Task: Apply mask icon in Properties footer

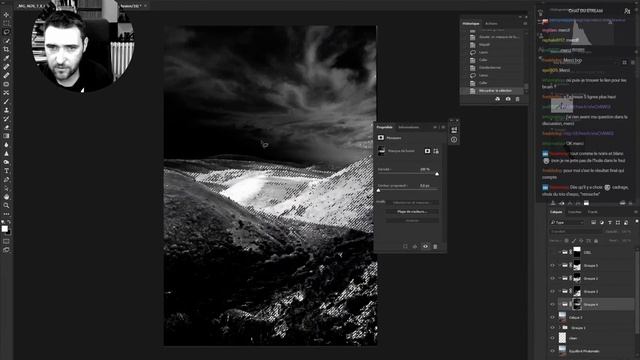Action: (x=415, y=247)
